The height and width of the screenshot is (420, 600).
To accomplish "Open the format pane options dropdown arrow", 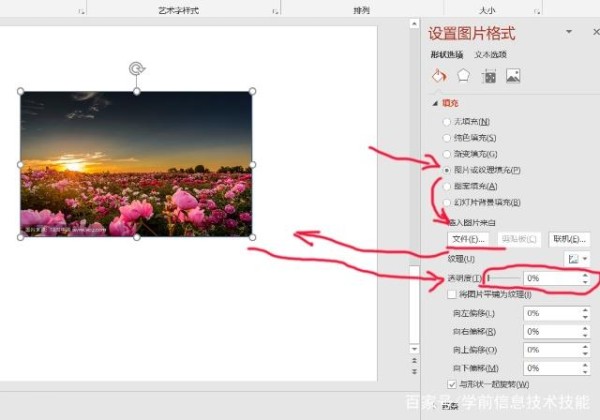I will (x=570, y=34).
